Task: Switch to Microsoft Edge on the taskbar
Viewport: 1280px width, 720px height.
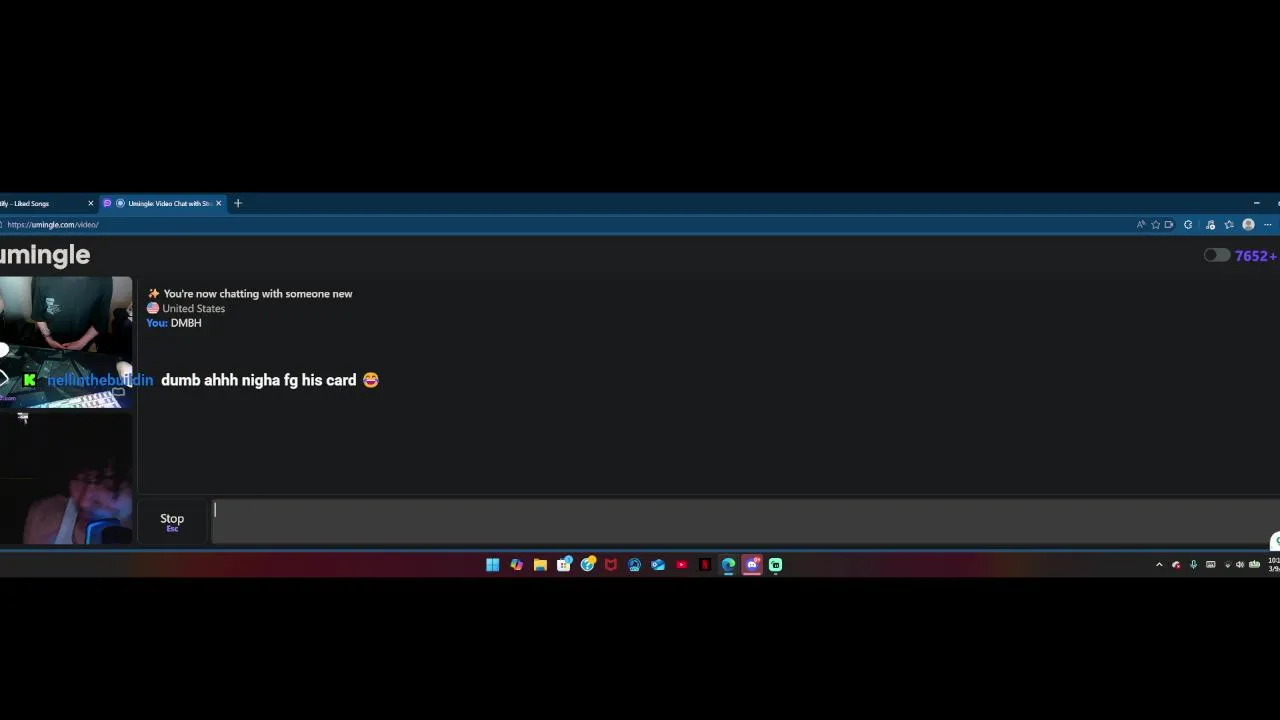Action: tap(728, 565)
